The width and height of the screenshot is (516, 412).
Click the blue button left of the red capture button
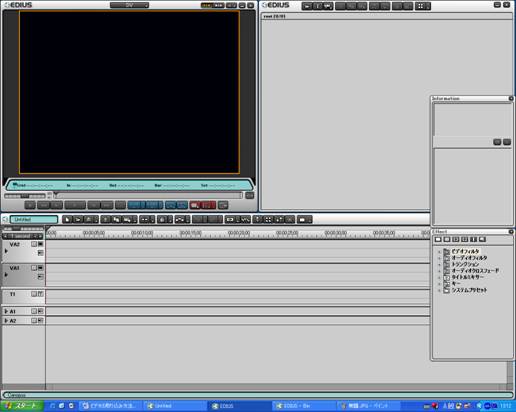pyautogui.click(x=182, y=205)
